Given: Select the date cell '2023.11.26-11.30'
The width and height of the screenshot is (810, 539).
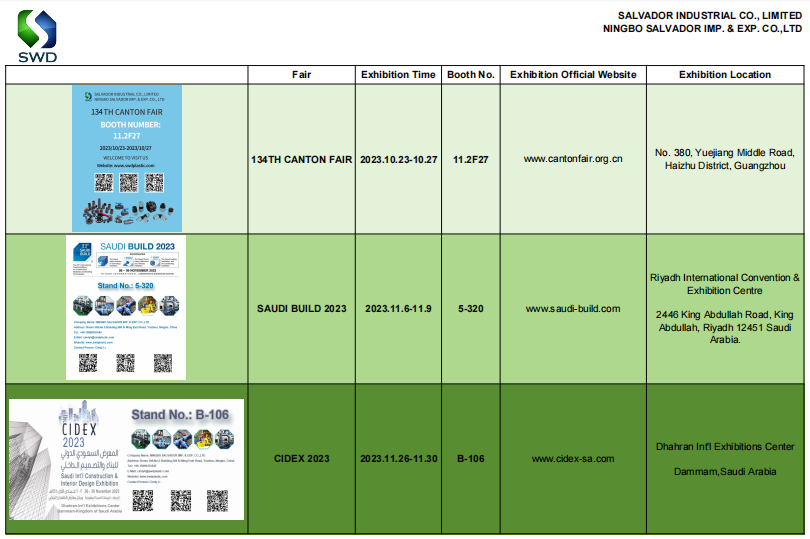Looking at the screenshot, I should [x=398, y=458].
